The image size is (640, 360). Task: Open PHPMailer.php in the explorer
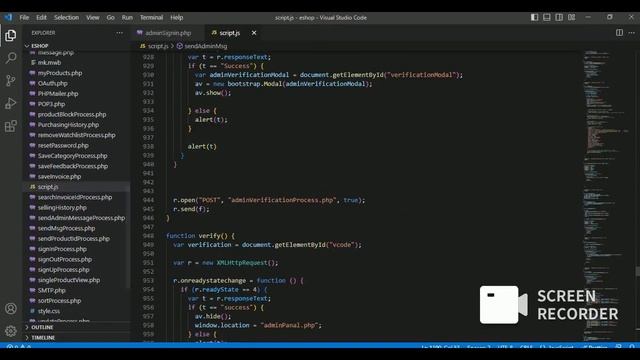[58, 93]
